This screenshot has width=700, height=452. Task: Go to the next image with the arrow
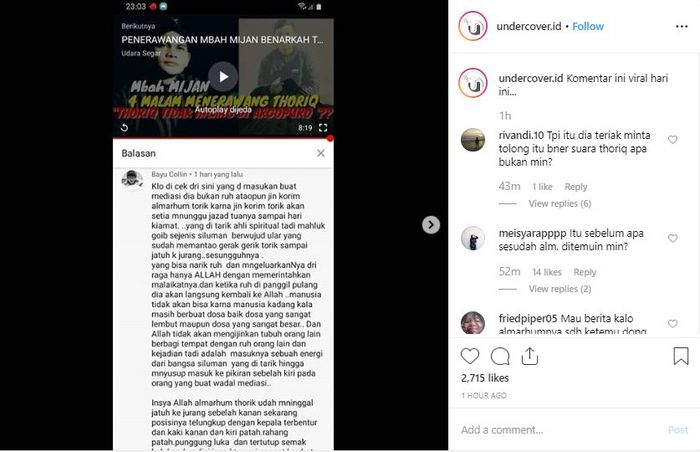click(431, 225)
